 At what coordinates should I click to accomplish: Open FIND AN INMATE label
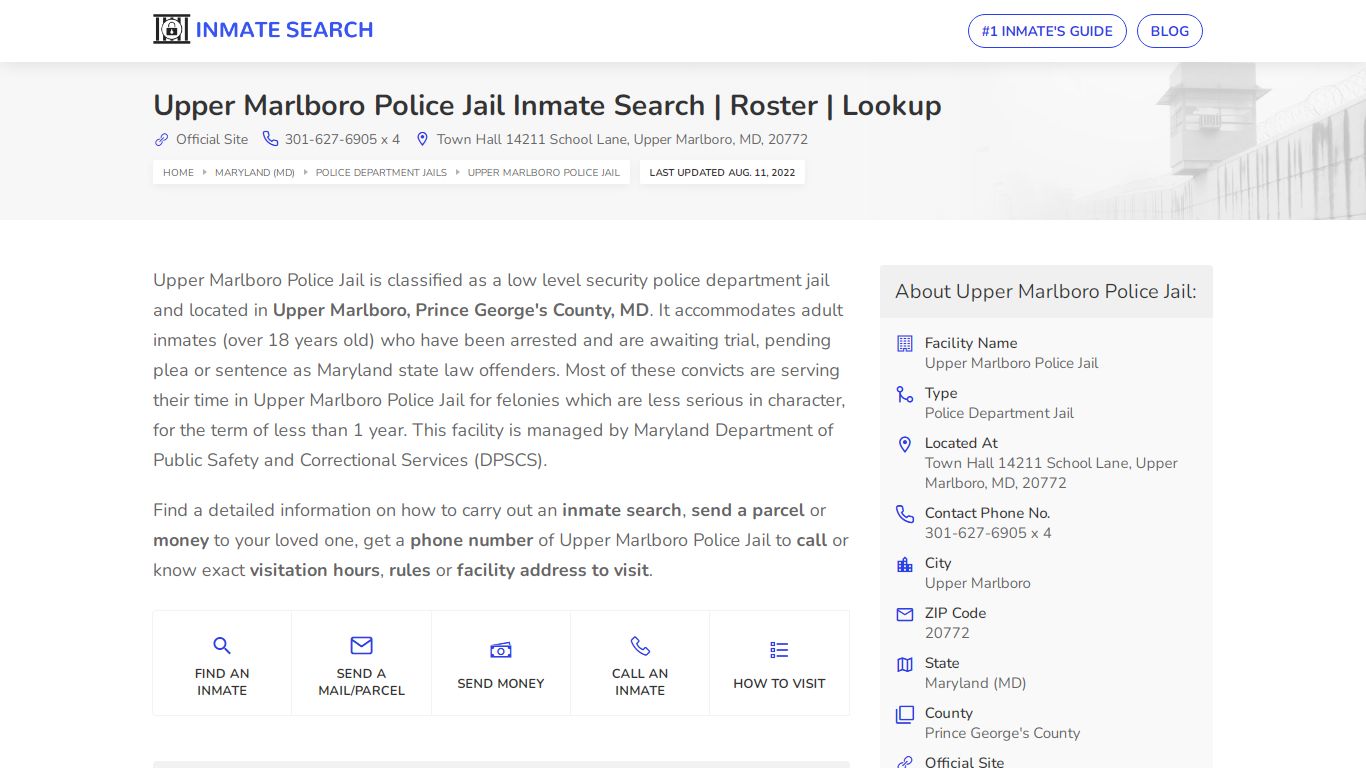222,682
